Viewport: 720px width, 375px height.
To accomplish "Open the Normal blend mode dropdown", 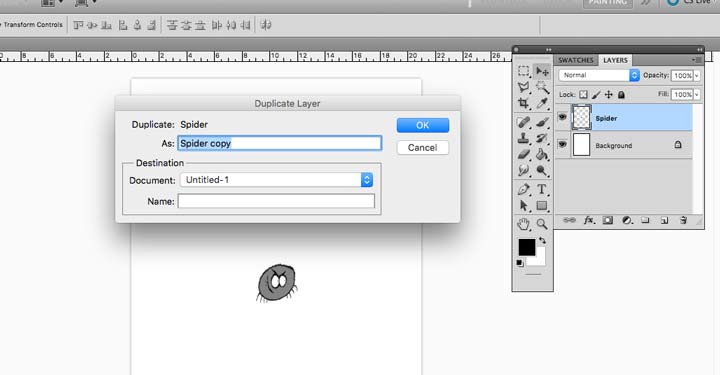I will click(x=599, y=75).
